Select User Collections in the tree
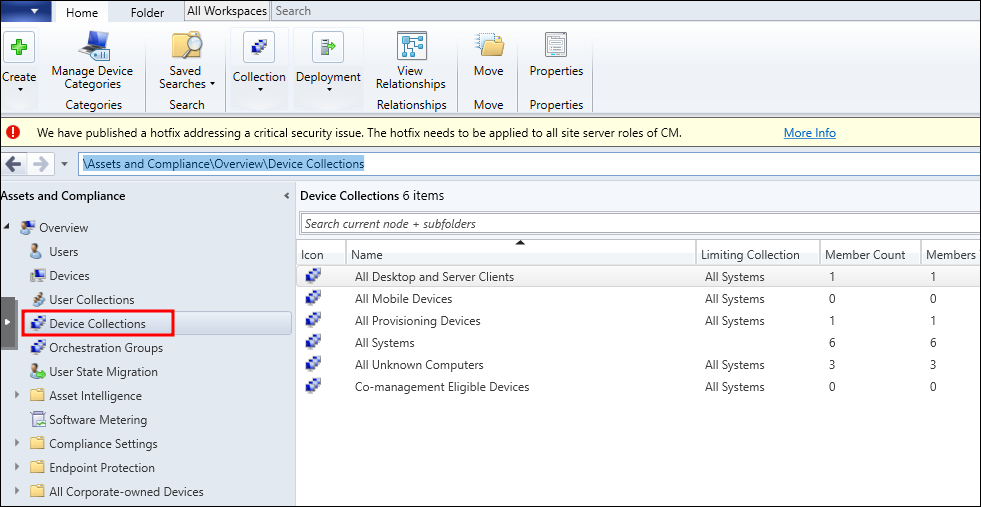Viewport: 981px width, 507px height. (91, 300)
